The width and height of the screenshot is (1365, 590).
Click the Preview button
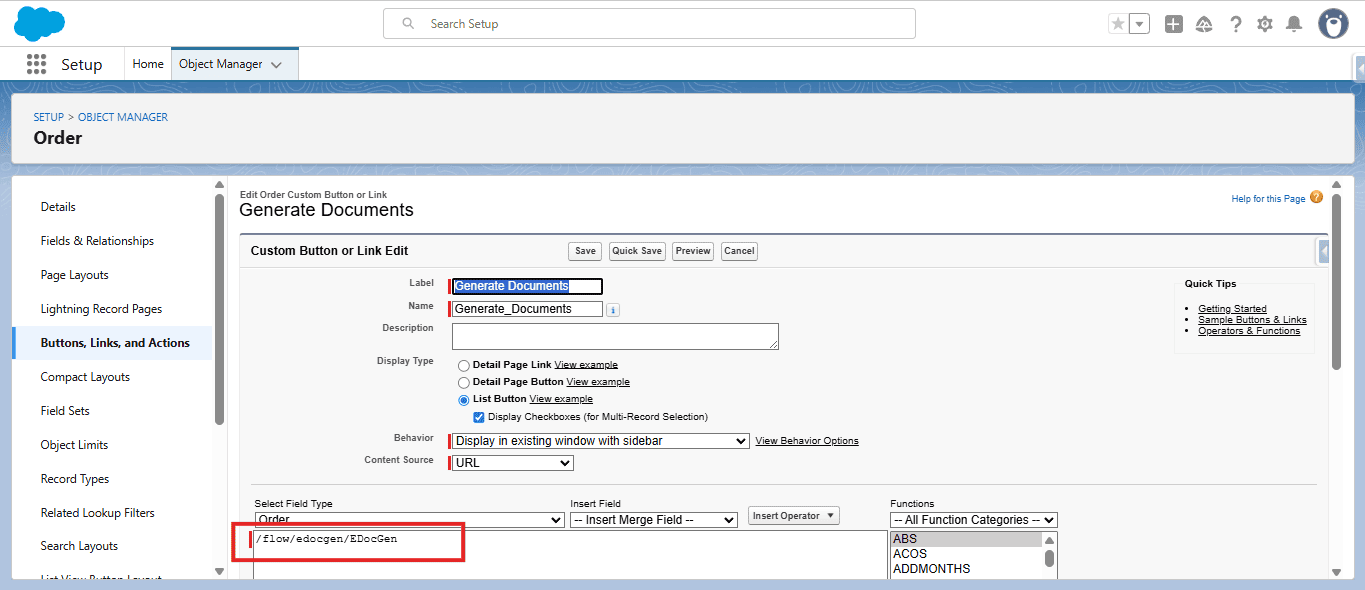point(693,251)
